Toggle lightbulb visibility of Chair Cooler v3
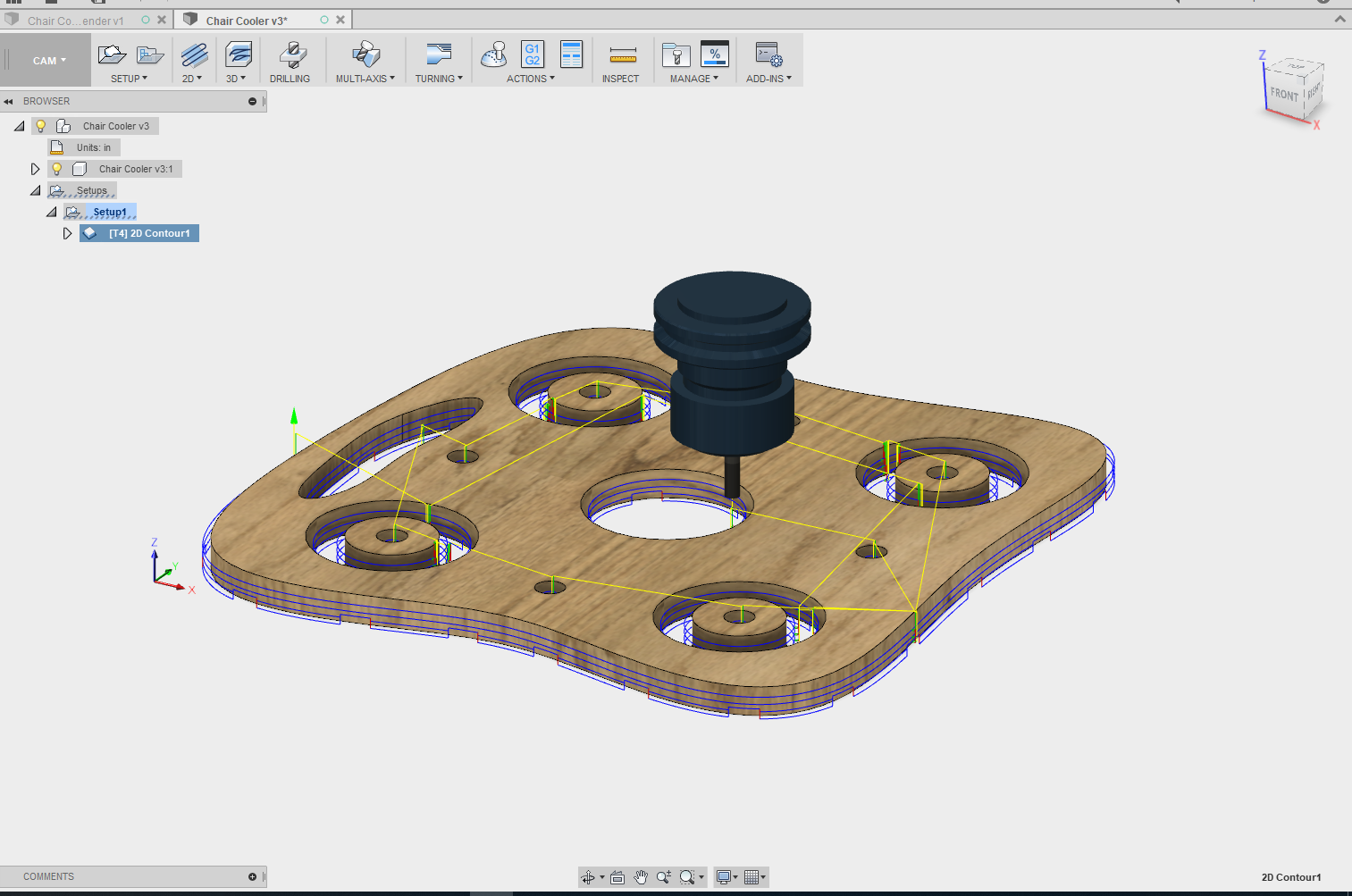 41,126
